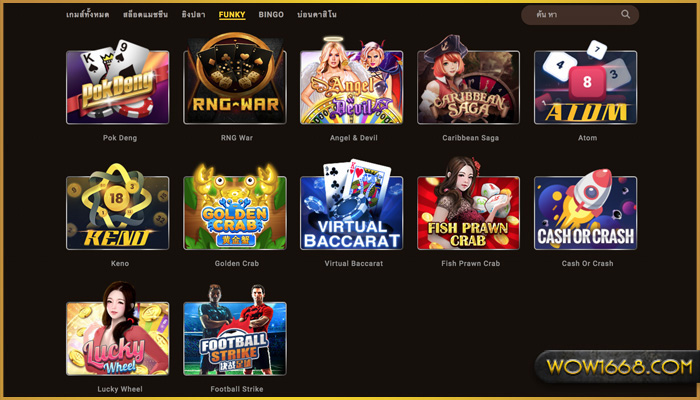
Task: Open the Fish Prawn Crab thumbnail
Action: [469, 204]
